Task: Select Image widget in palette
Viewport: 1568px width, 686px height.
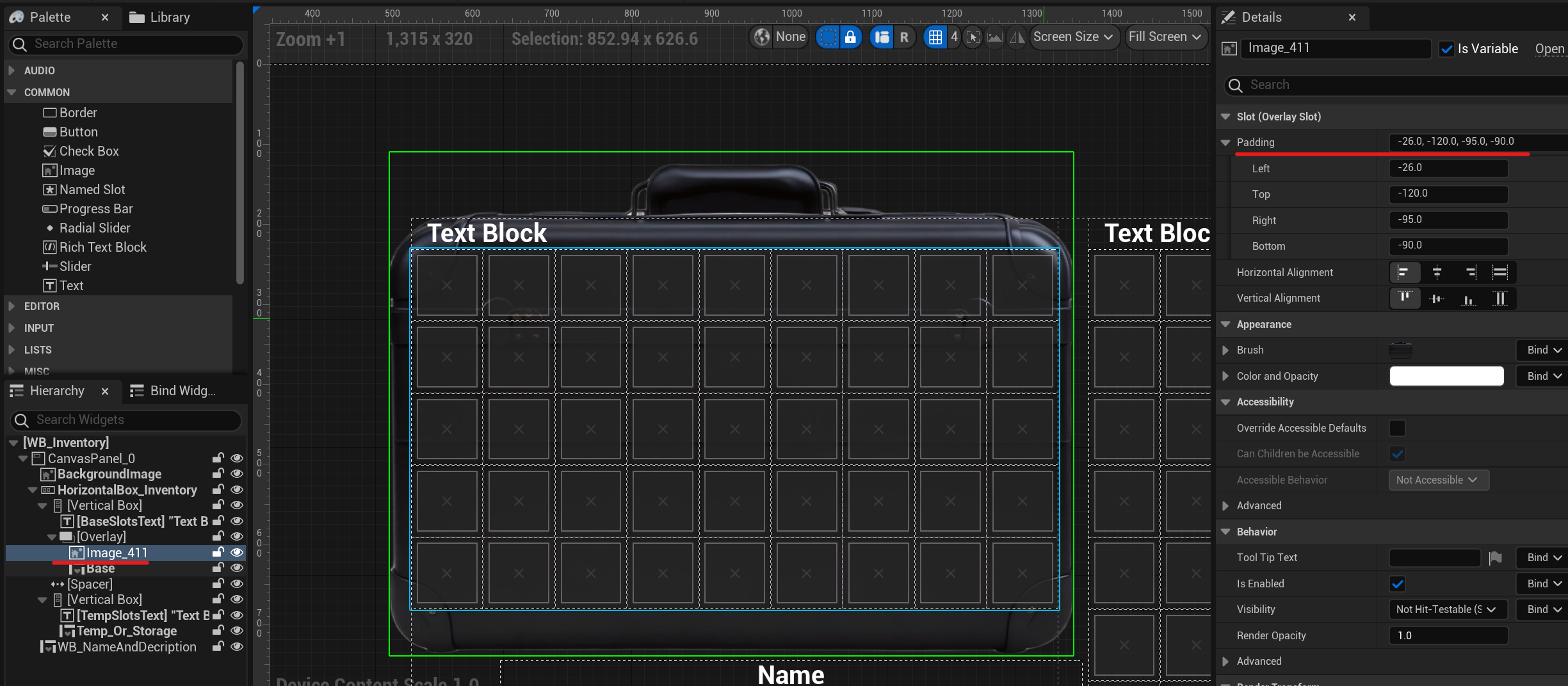Action: click(69, 170)
